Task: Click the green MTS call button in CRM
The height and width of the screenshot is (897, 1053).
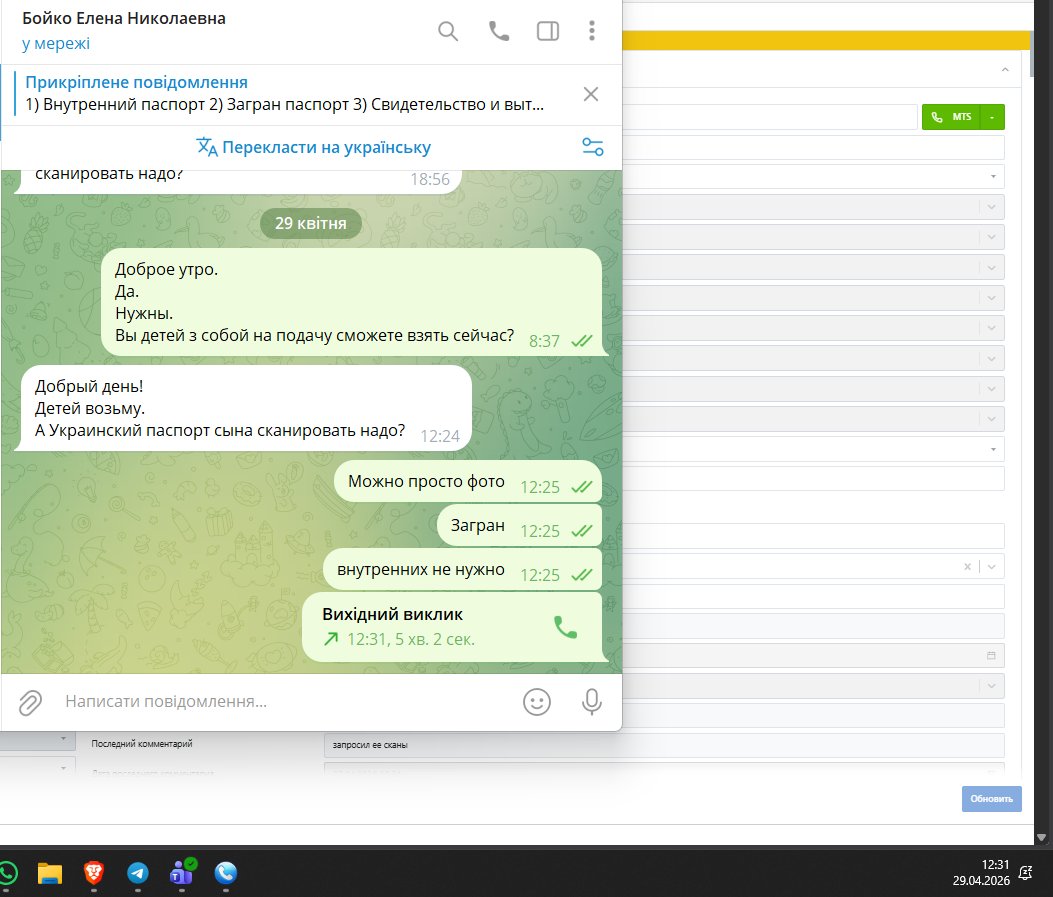Action: [952, 117]
